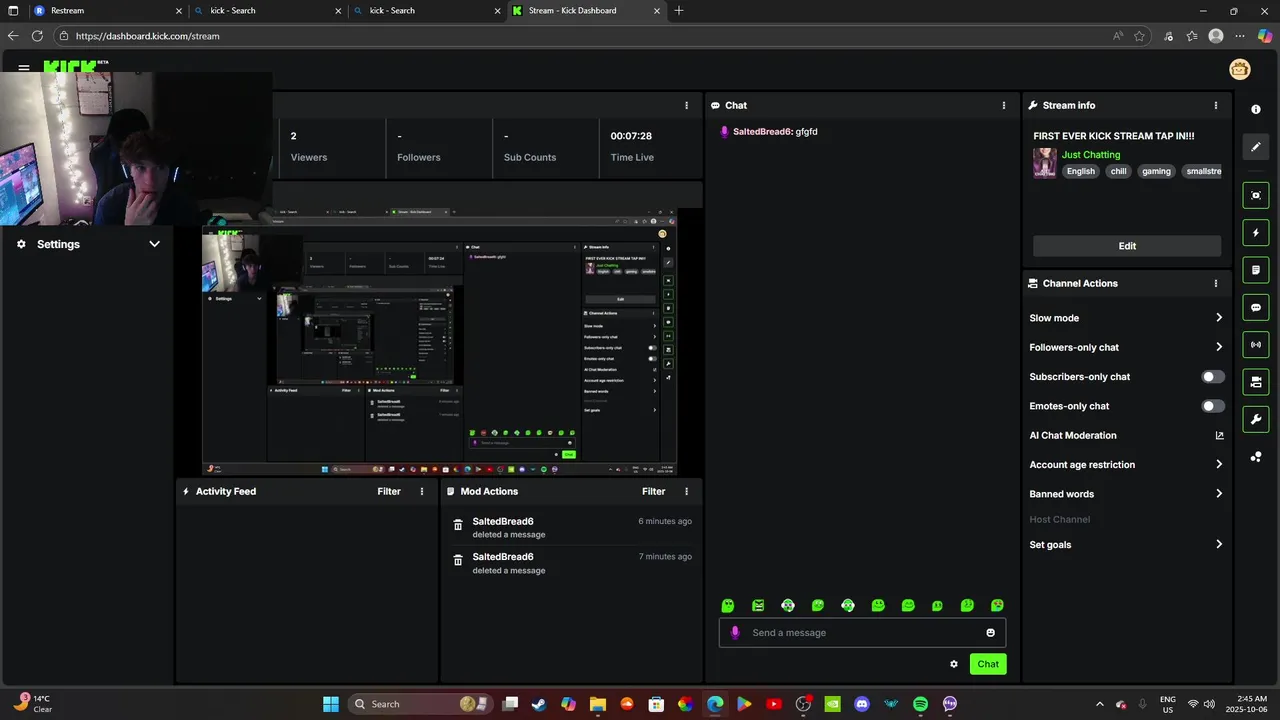Click SaltedBread6 username in chat
The height and width of the screenshot is (720, 1280).
pyautogui.click(x=763, y=132)
